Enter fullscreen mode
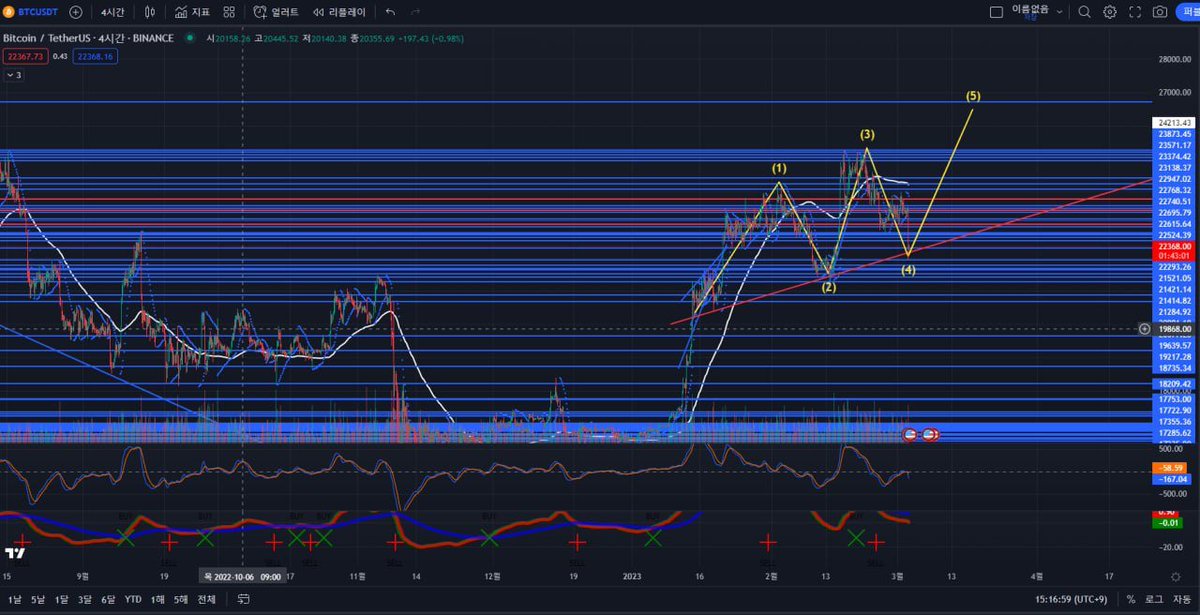This screenshot has height=615, width=1200. [x=1134, y=12]
